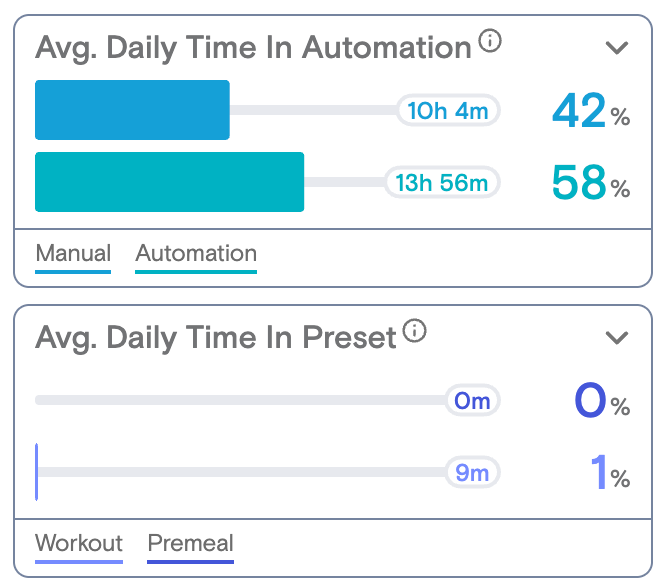Collapse the Avg. Daily Time In Preset card
Viewport: 658px width, 582px height.
pos(616,337)
